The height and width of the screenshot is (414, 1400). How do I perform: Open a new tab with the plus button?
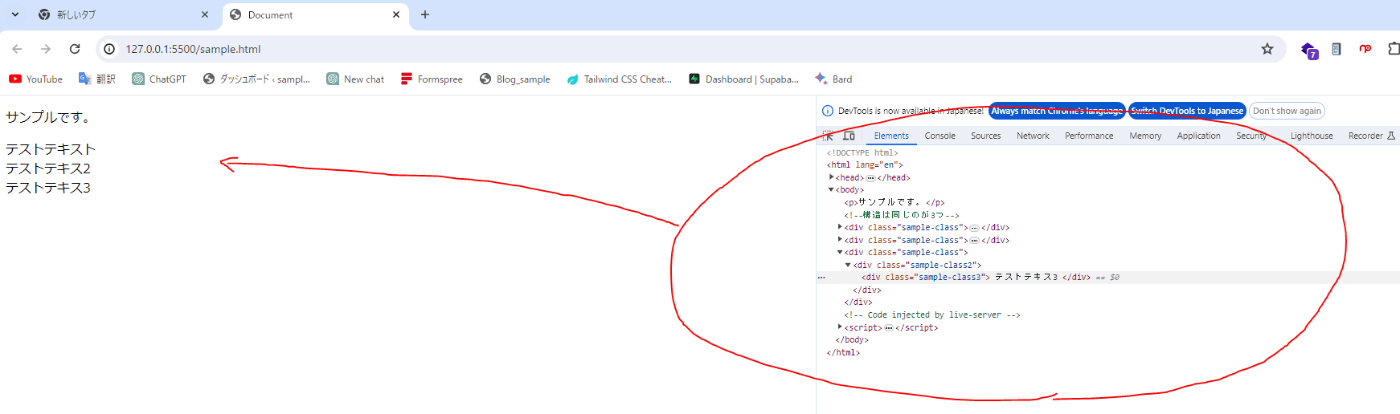pyautogui.click(x=425, y=15)
